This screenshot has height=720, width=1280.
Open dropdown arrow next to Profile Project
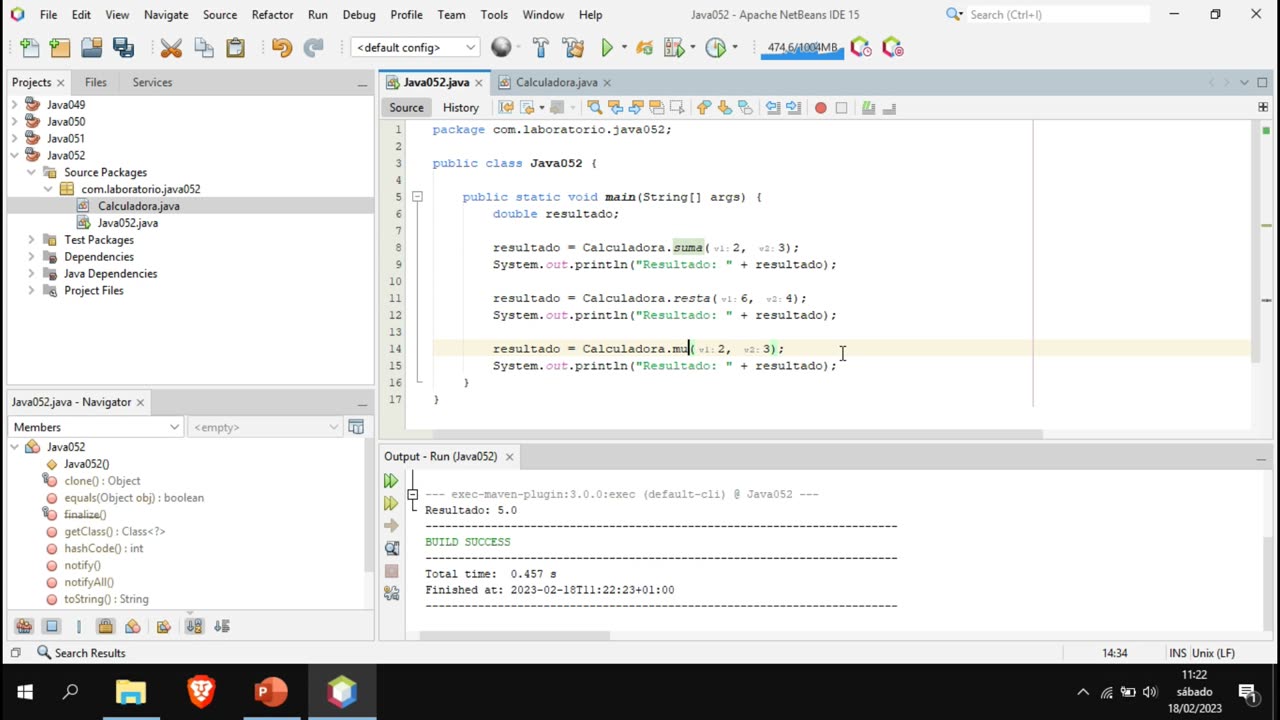735,47
